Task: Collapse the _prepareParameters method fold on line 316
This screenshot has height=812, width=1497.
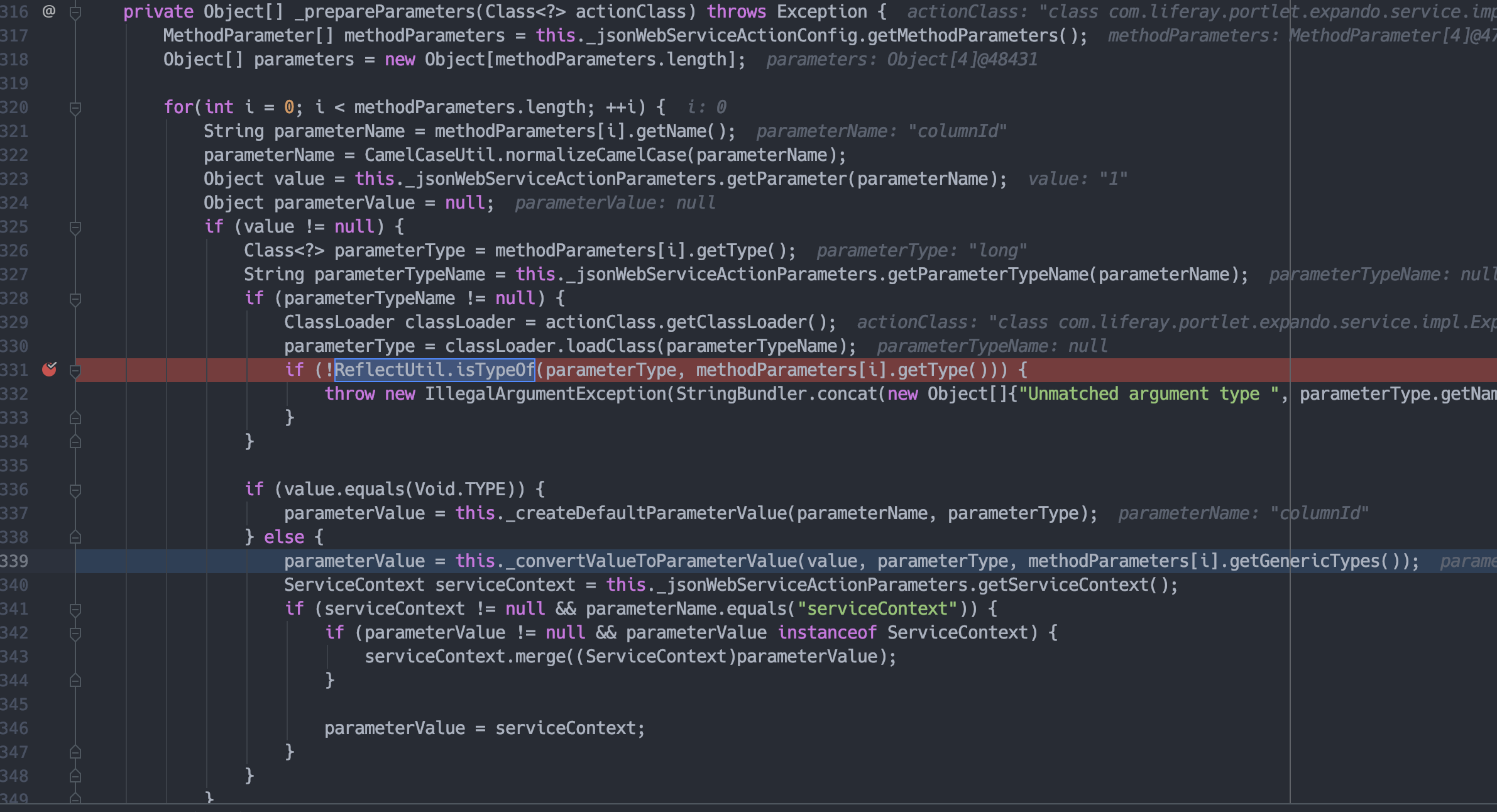Action: (75, 12)
